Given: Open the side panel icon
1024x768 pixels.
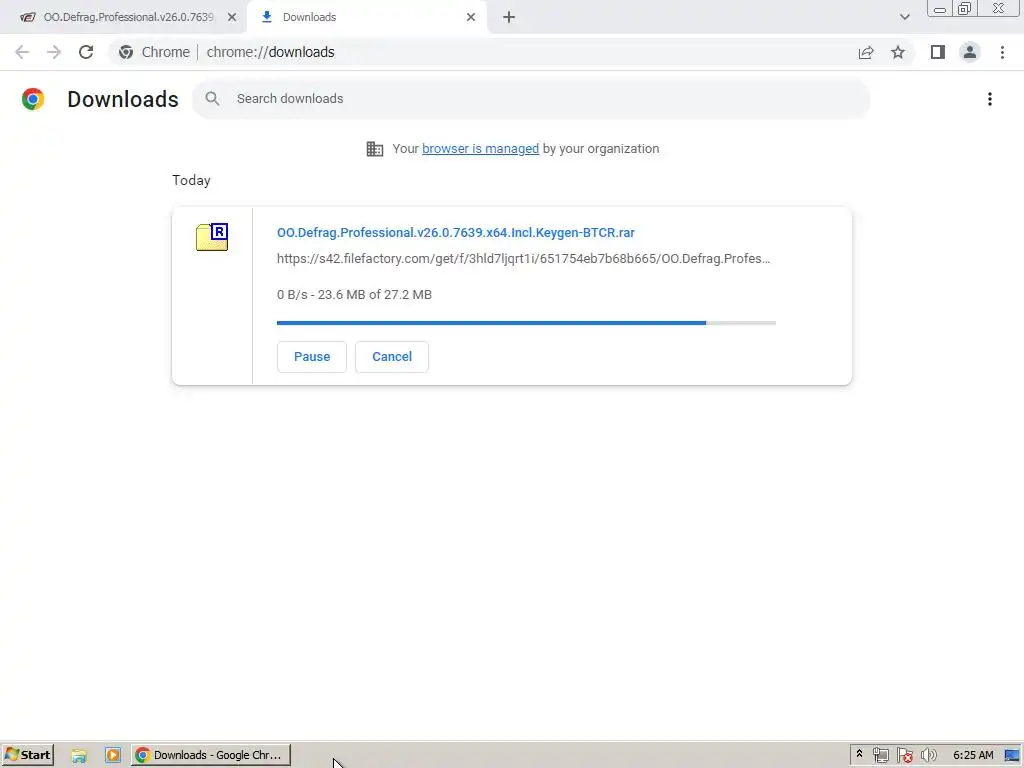Looking at the screenshot, I should (938, 52).
